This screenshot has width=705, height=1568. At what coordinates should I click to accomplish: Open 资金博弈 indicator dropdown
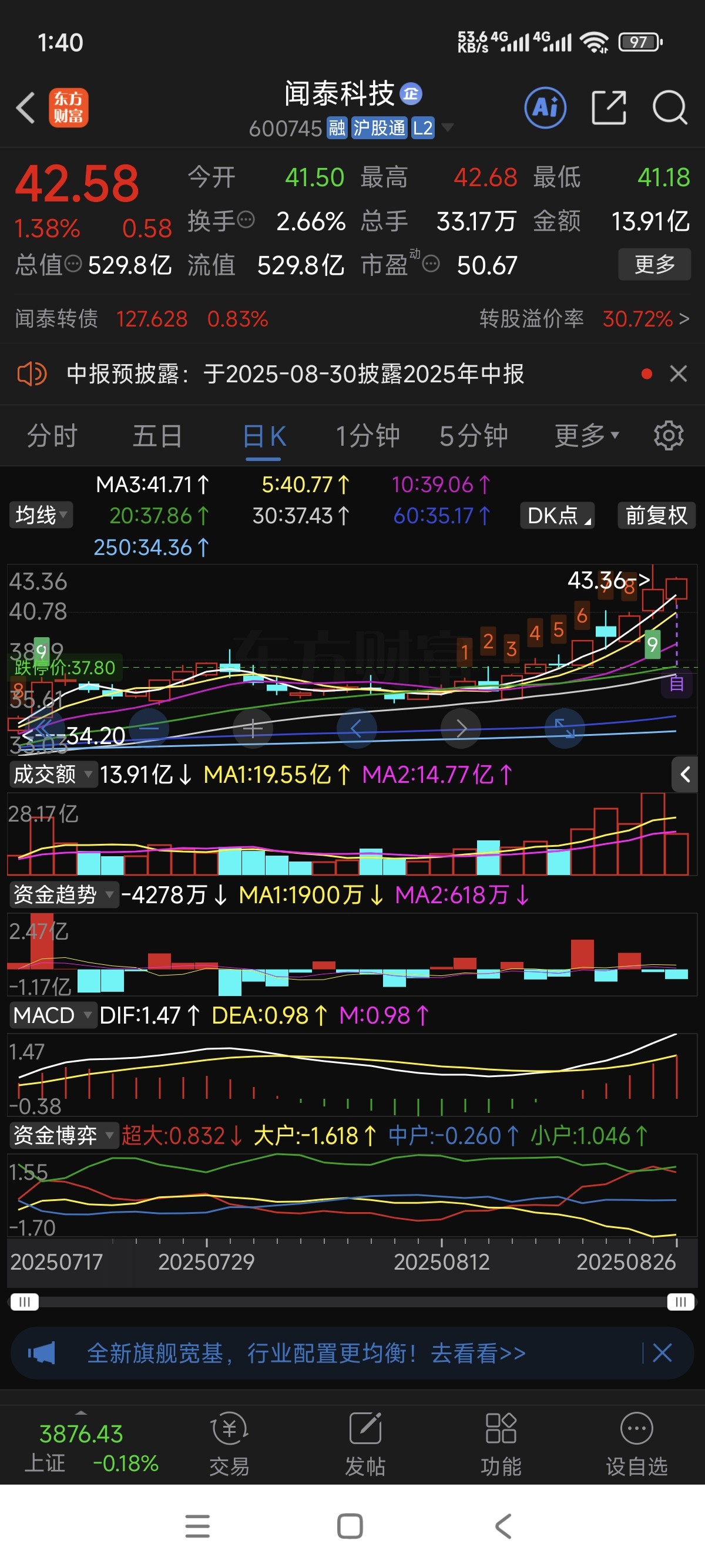tap(64, 1135)
